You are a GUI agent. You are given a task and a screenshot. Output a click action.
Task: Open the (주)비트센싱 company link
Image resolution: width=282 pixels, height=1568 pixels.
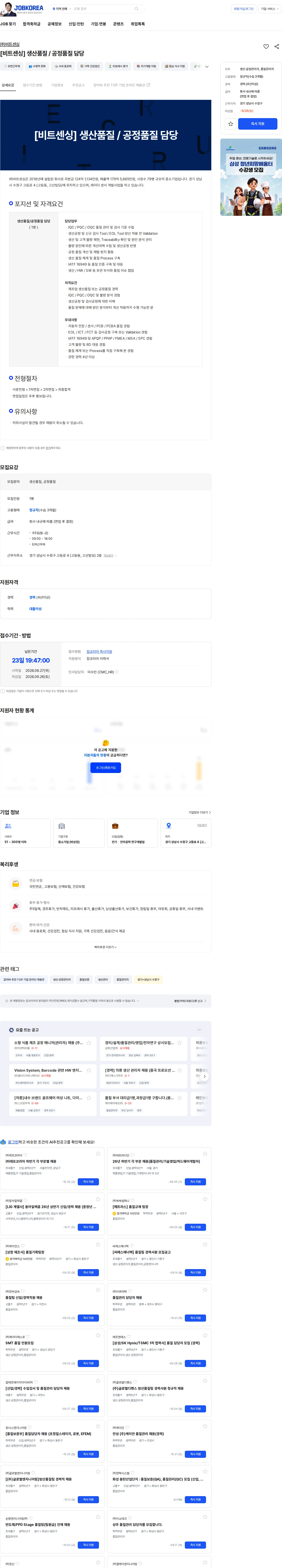[x=10, y=45]
